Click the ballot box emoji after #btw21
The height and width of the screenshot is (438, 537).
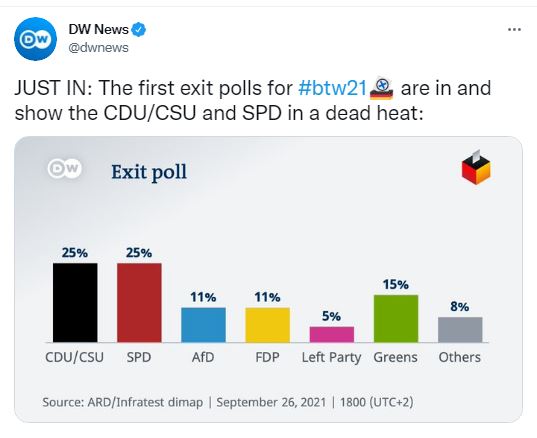click(382, 89)
